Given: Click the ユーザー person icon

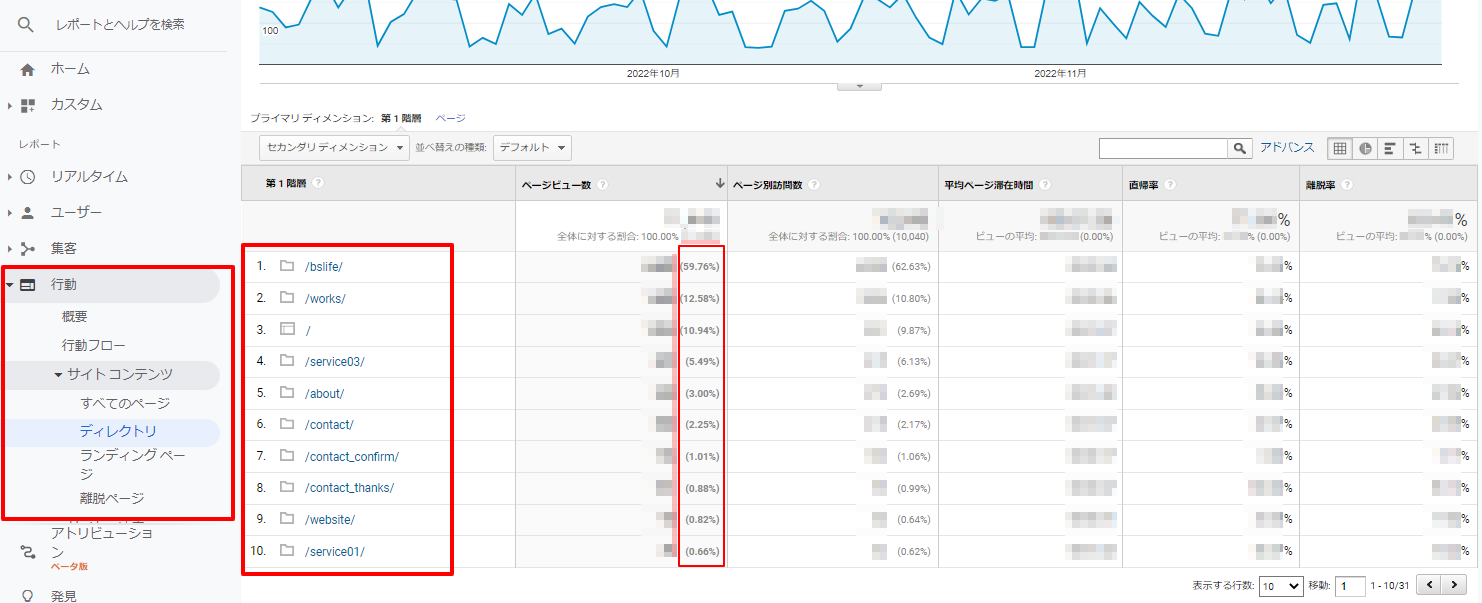Looking at the screenshot, I should tap(27, 213).
